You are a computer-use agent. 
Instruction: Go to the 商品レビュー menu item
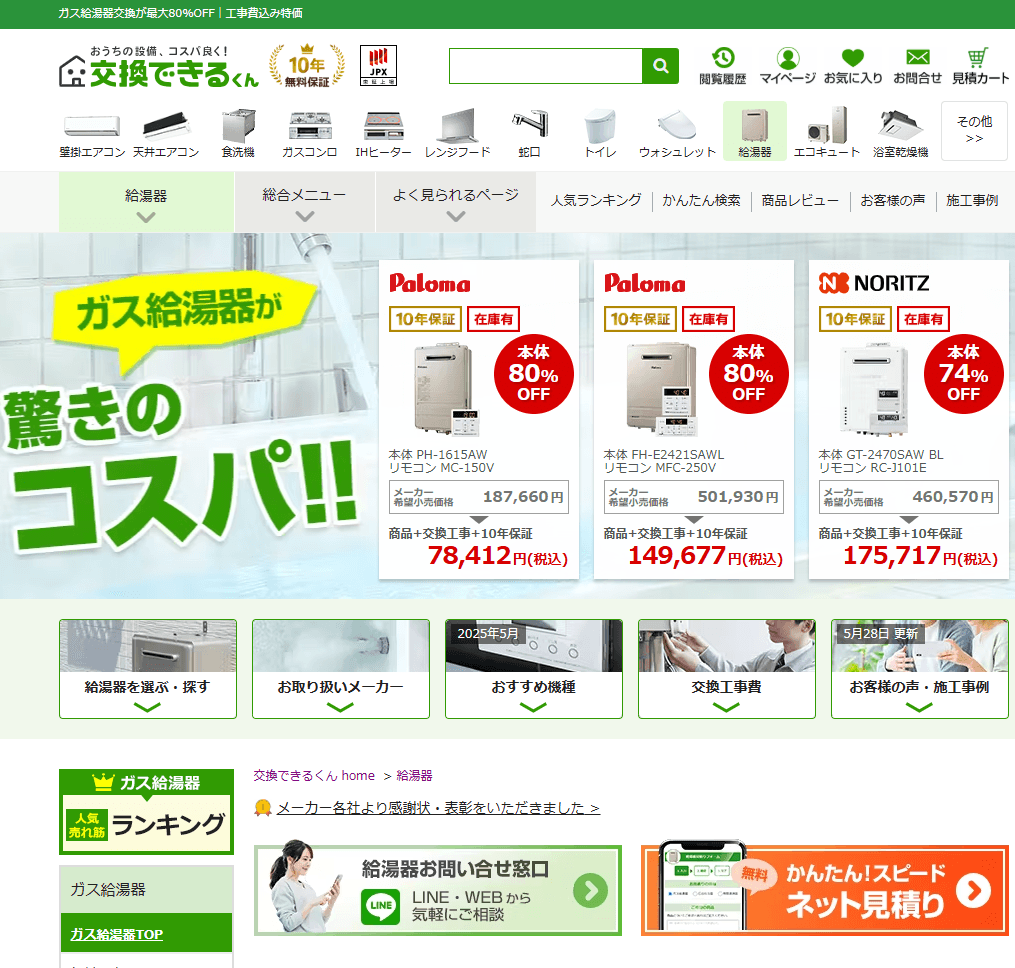point(800,200)
